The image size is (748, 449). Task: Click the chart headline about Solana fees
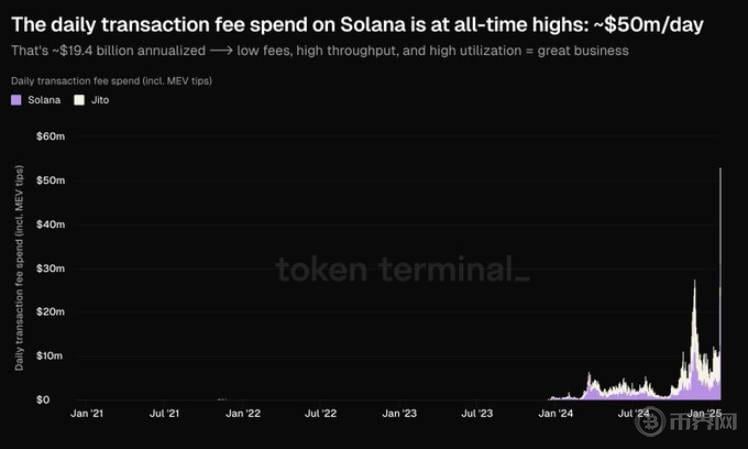(x=357, y=25)
